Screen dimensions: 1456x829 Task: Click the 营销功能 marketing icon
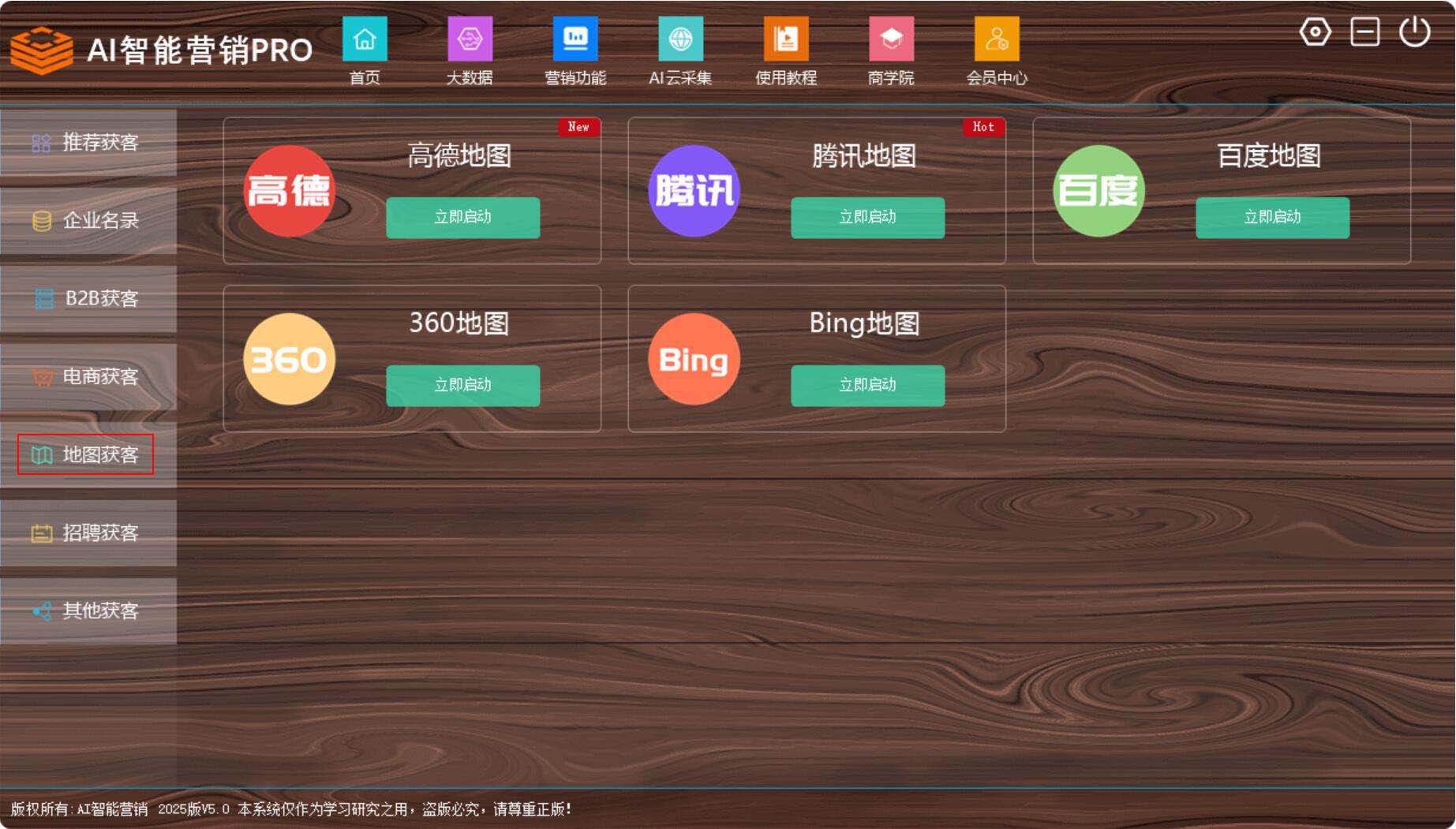tap(575, 39)
